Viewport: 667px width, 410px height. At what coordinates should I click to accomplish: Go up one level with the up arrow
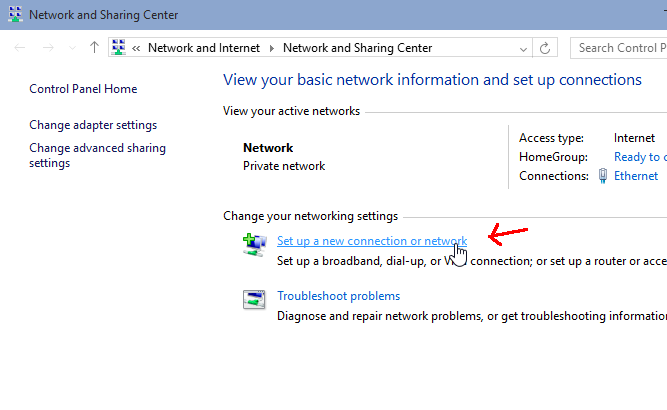(94, 47)
